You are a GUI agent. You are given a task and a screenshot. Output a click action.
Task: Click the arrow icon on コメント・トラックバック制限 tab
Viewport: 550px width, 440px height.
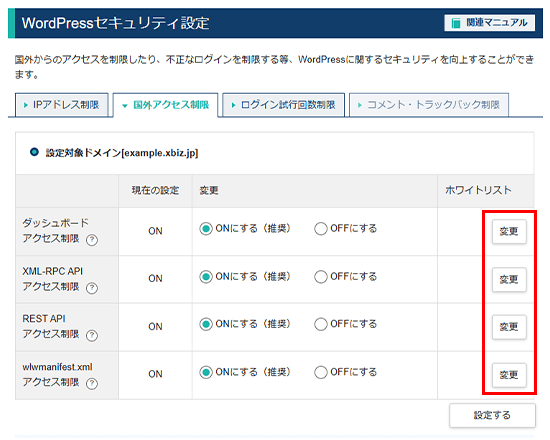(359, 105)
